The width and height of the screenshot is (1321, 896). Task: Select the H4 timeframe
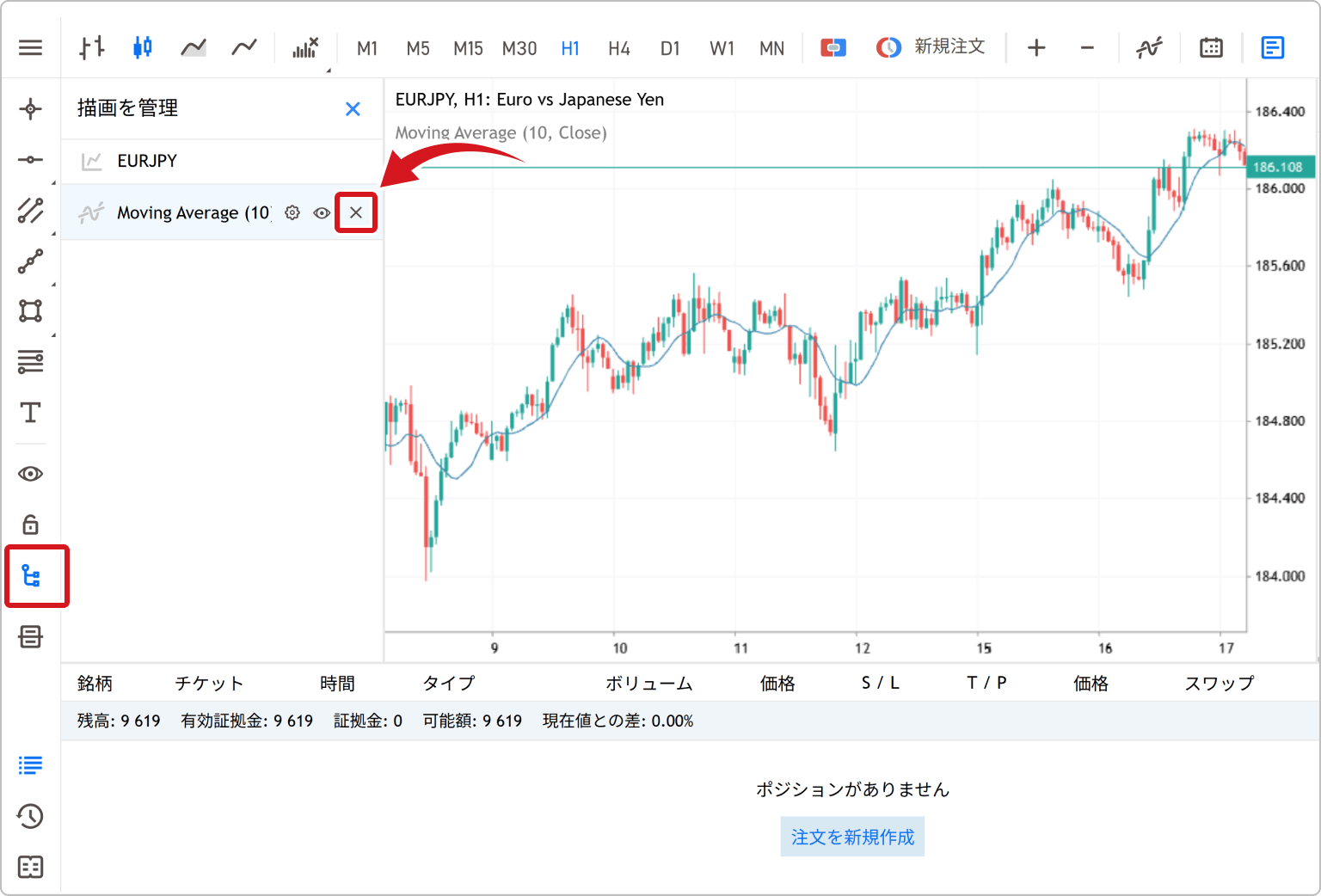click(619, 48)
